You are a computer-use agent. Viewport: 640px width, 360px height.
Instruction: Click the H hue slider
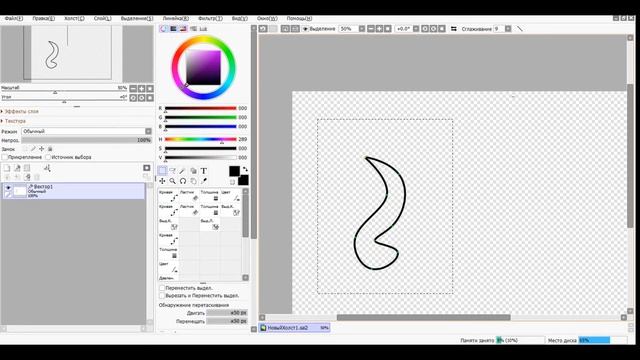(x=200, y=139)
